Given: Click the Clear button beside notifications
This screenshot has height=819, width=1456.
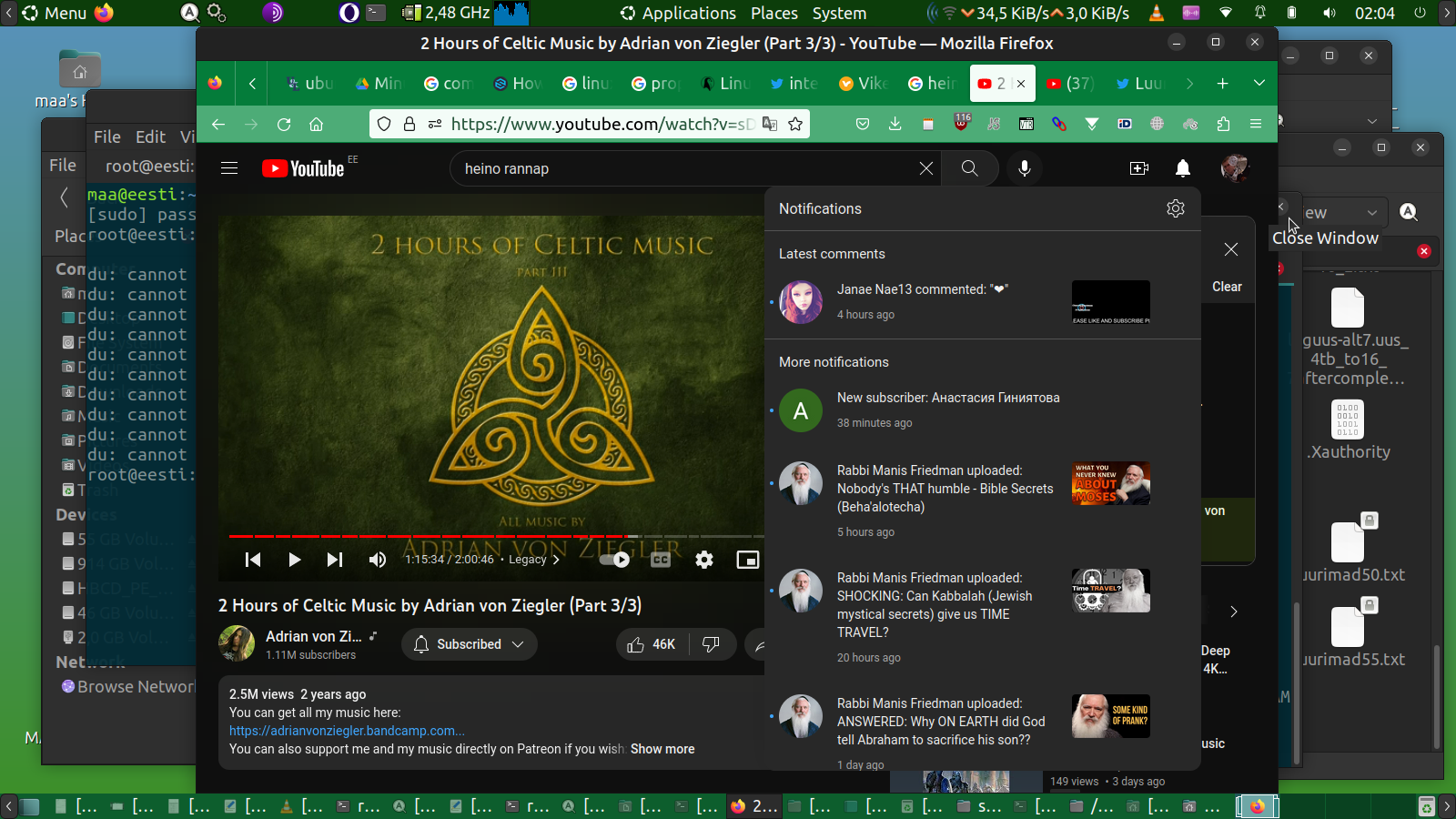Looking at the screenshot, I should 1227,287.
